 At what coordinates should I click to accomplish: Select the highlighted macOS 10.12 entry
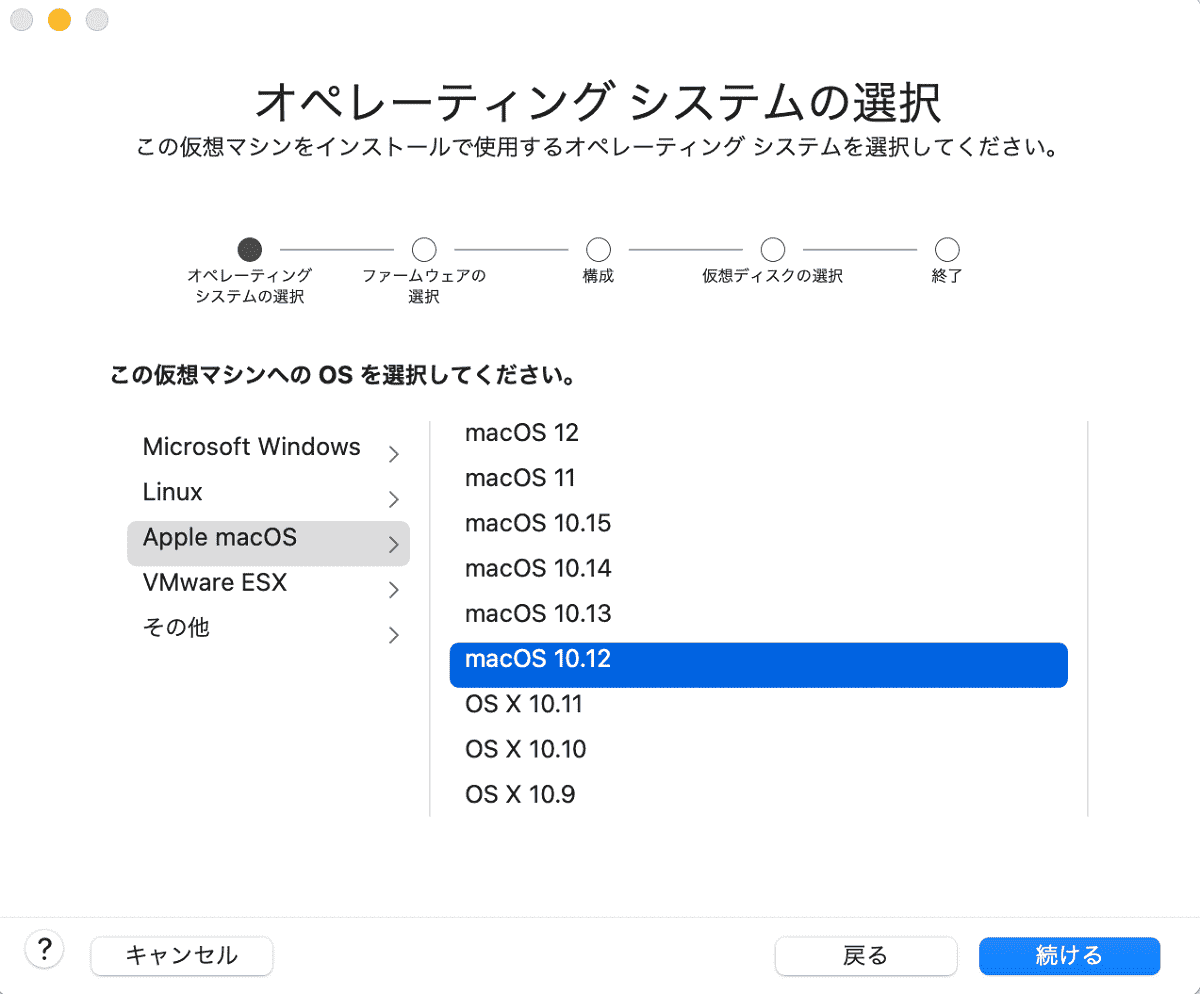click(759, 665)
